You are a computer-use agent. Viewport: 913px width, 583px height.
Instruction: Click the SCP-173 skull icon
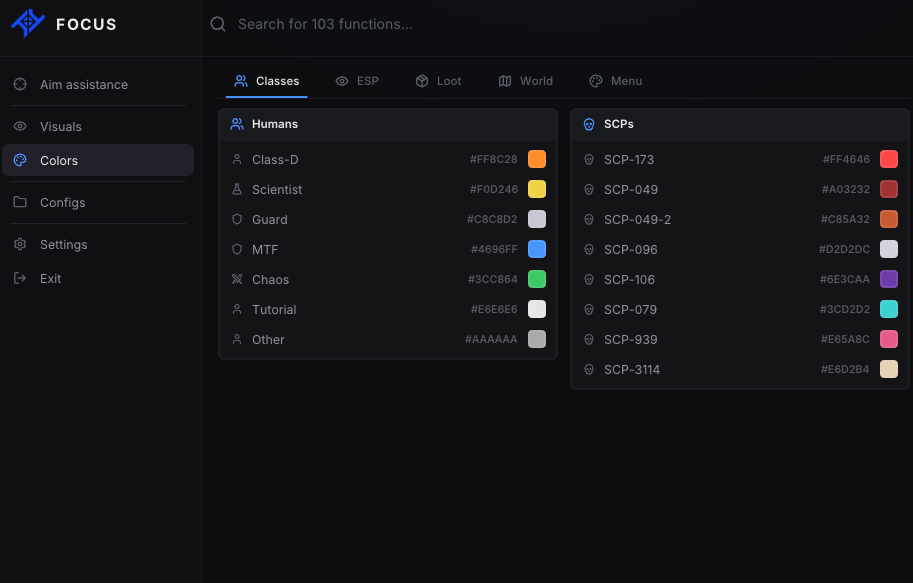point(589,160)
